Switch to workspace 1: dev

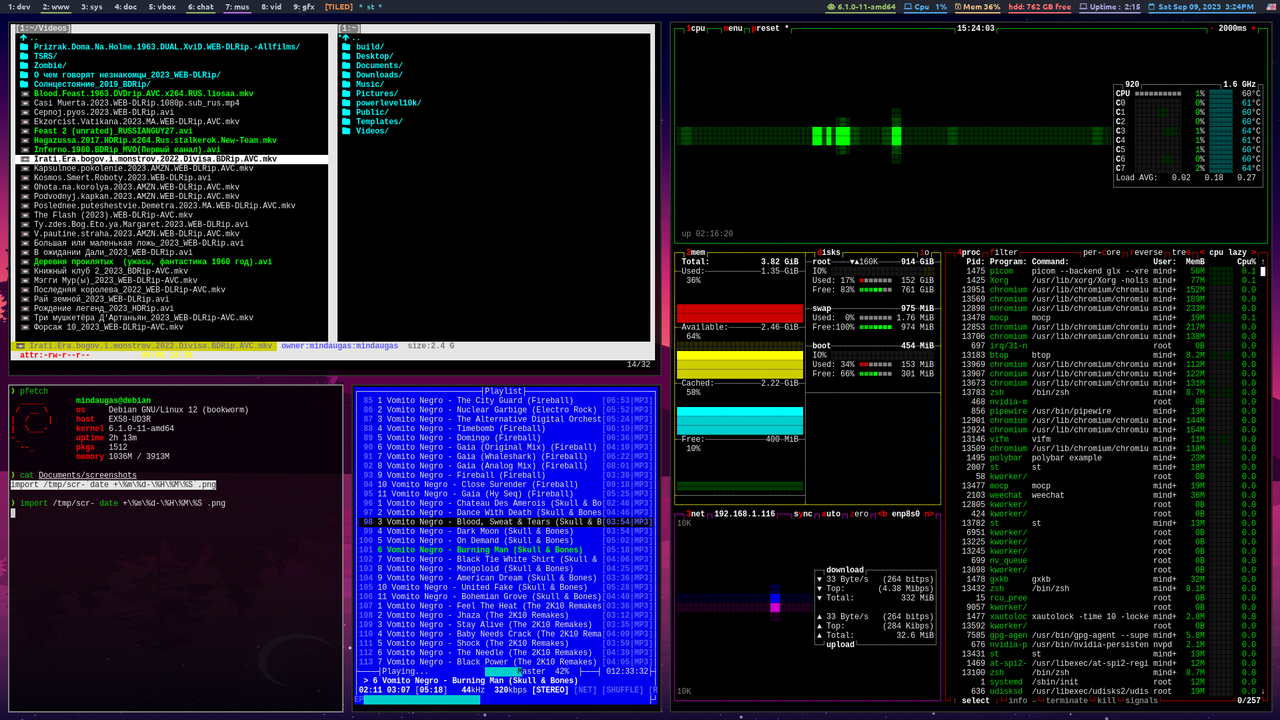coord(17,6)
